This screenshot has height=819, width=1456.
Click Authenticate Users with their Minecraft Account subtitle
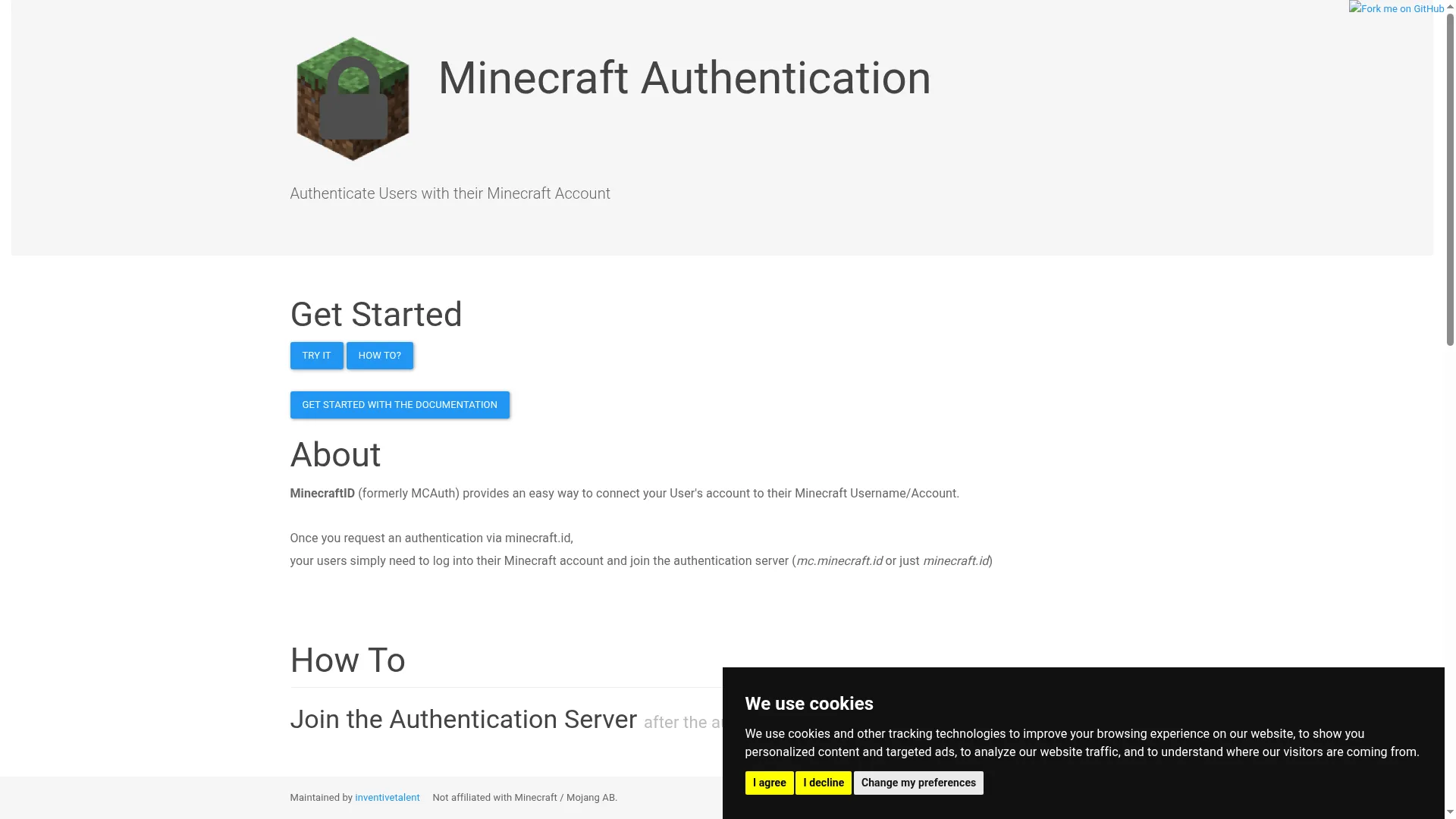coord(450,193)
